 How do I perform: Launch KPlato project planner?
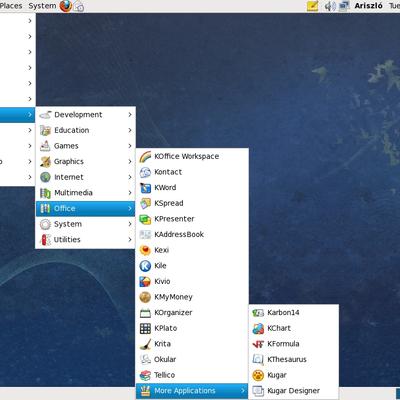pyautogui.click(x=192, y=328)
